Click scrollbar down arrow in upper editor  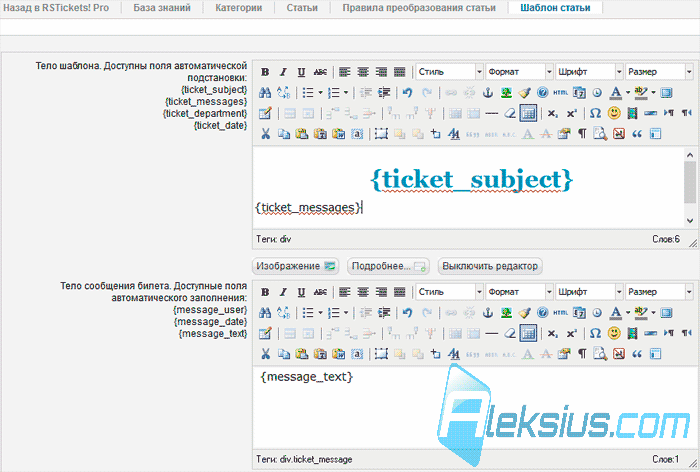(x=690, y=221)
